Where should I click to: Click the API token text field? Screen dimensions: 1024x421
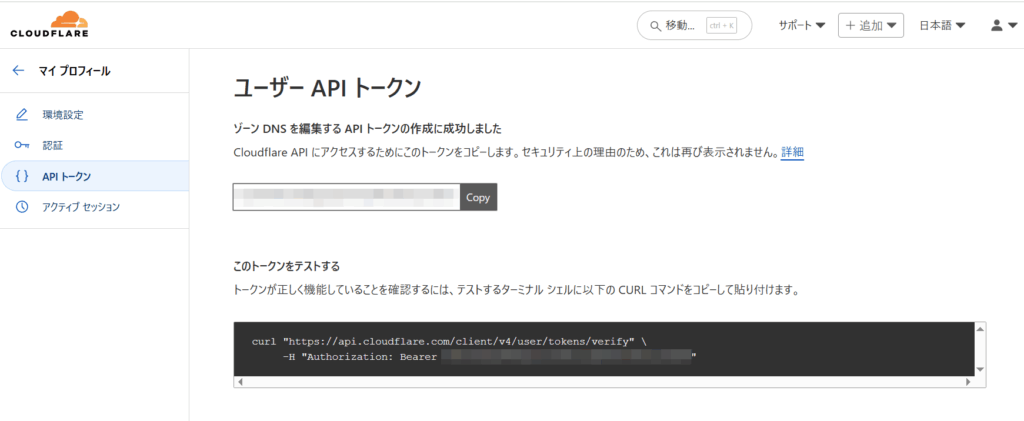[346, 197]
